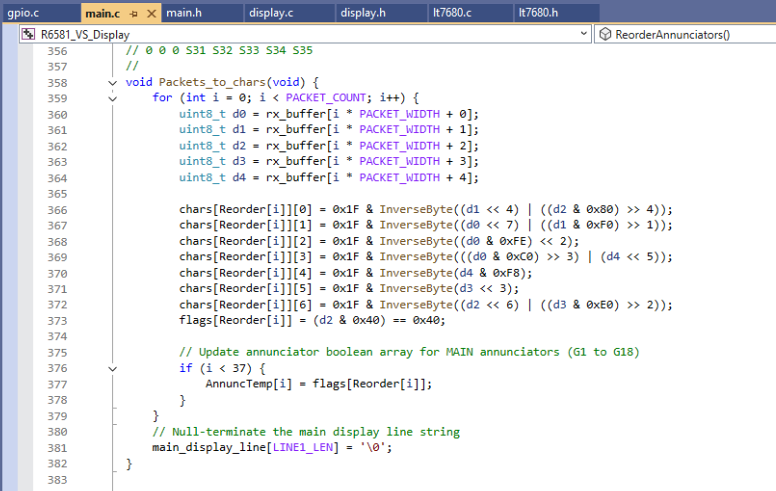Click the project icon beside R6581_VS_Display

(x=29, y=34)
